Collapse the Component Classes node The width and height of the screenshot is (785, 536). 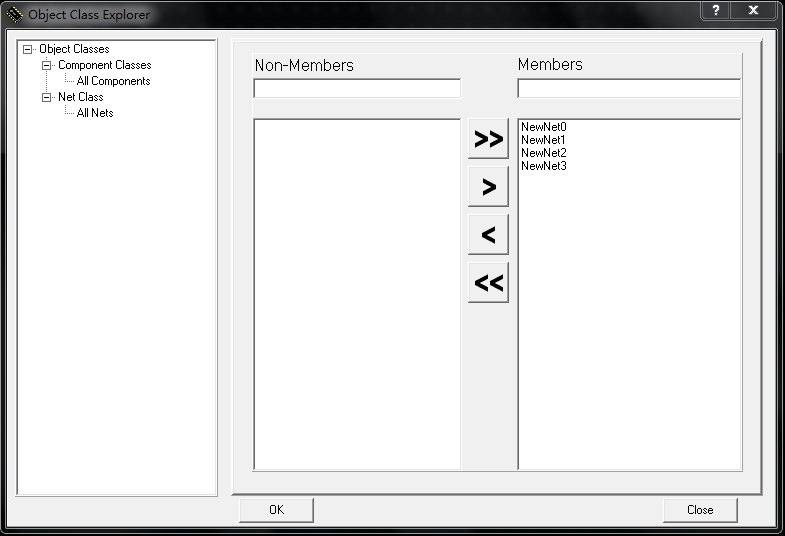coord(46,65)
